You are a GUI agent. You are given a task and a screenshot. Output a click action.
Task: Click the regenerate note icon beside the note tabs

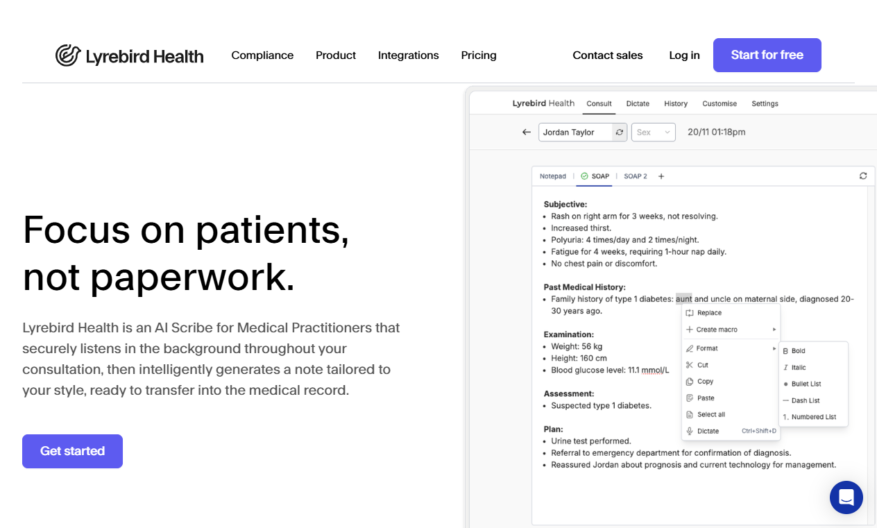point(863,176)
